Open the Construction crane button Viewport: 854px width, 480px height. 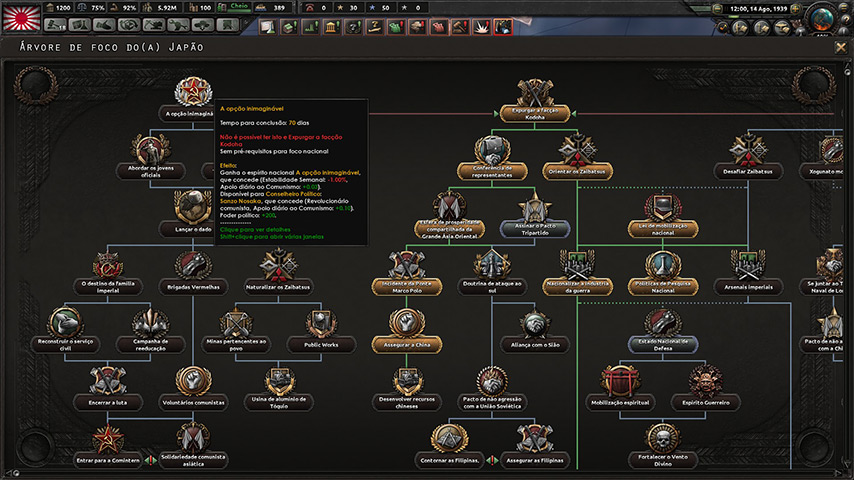point(154,25)
